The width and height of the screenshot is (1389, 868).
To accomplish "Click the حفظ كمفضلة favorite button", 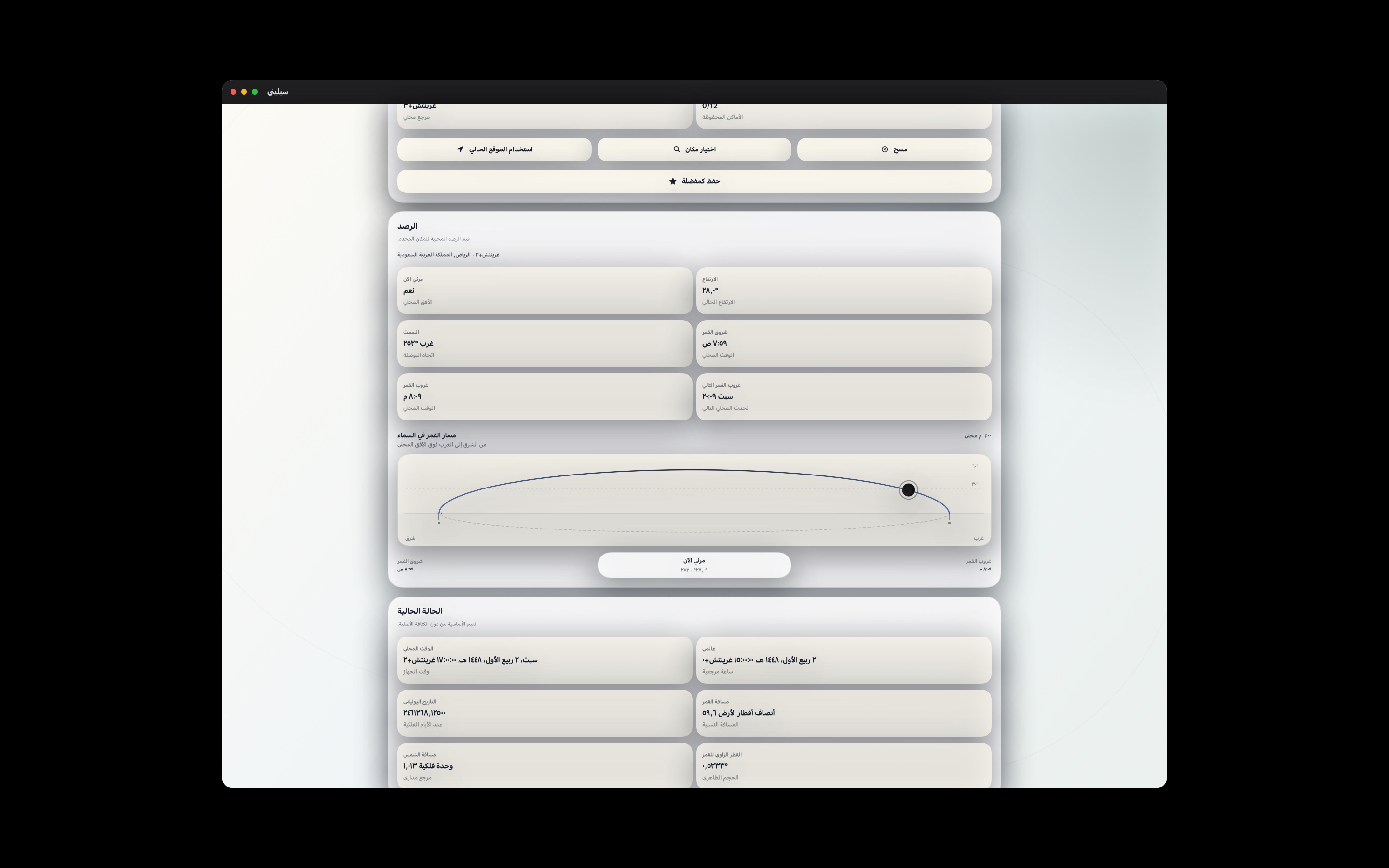I will [694, 181].
